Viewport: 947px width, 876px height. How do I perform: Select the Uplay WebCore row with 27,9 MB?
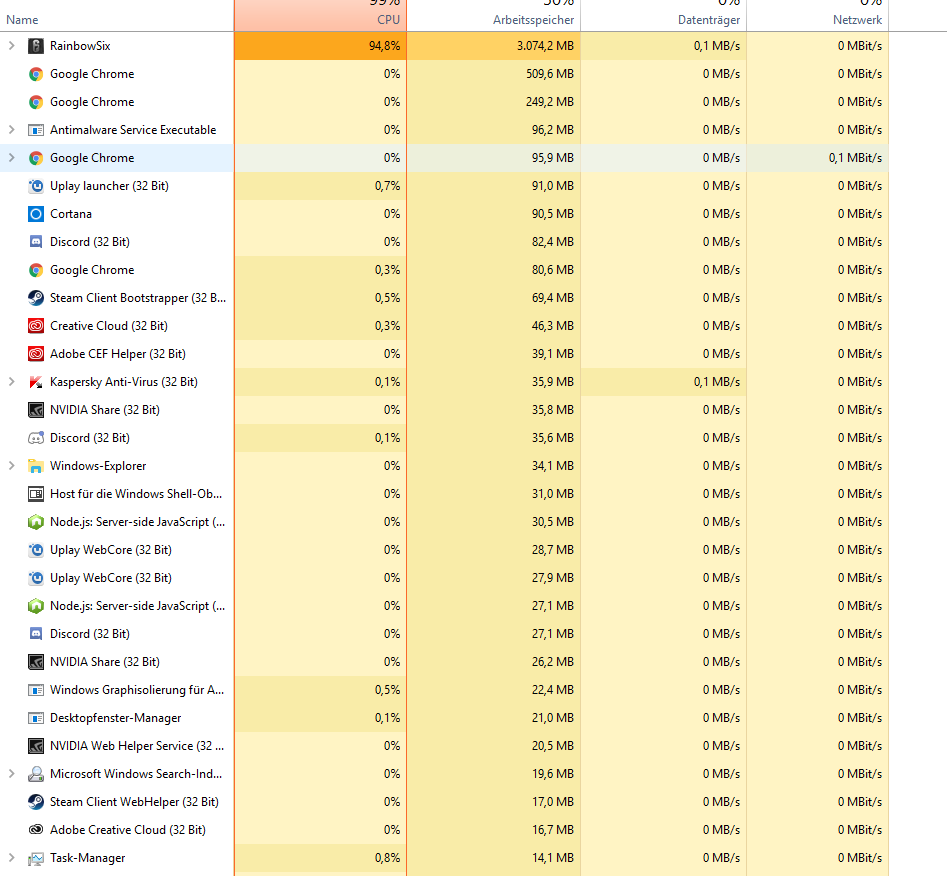[444, 578]
